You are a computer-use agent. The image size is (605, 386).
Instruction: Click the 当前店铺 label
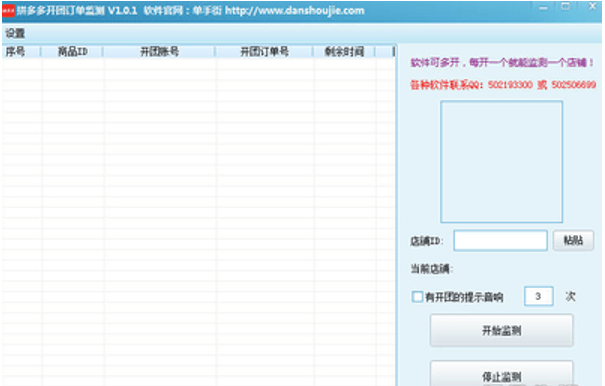(431, 269)
